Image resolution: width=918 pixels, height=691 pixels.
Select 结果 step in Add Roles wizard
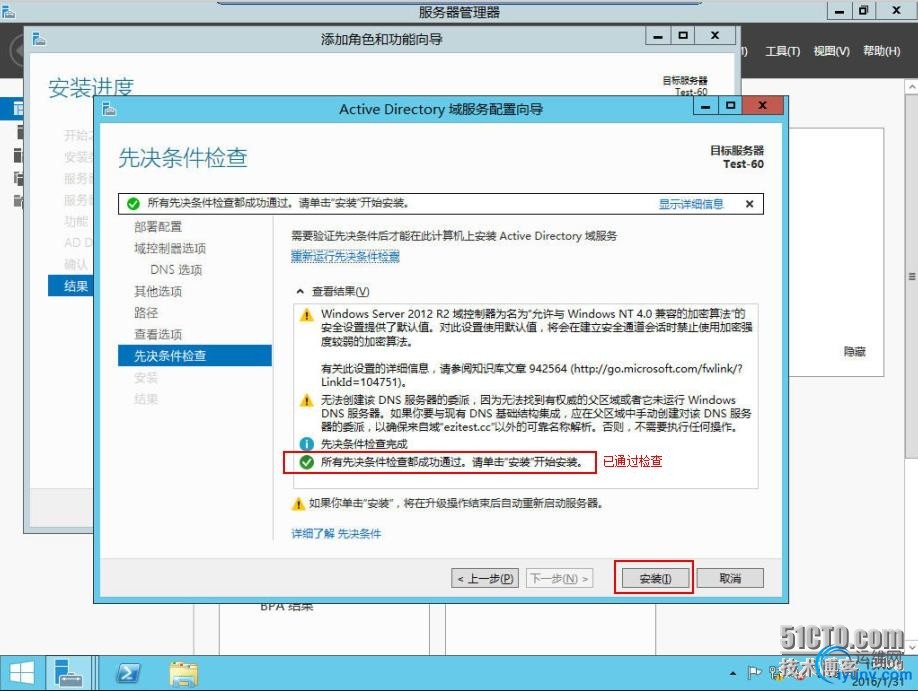(x=70, y=286)
